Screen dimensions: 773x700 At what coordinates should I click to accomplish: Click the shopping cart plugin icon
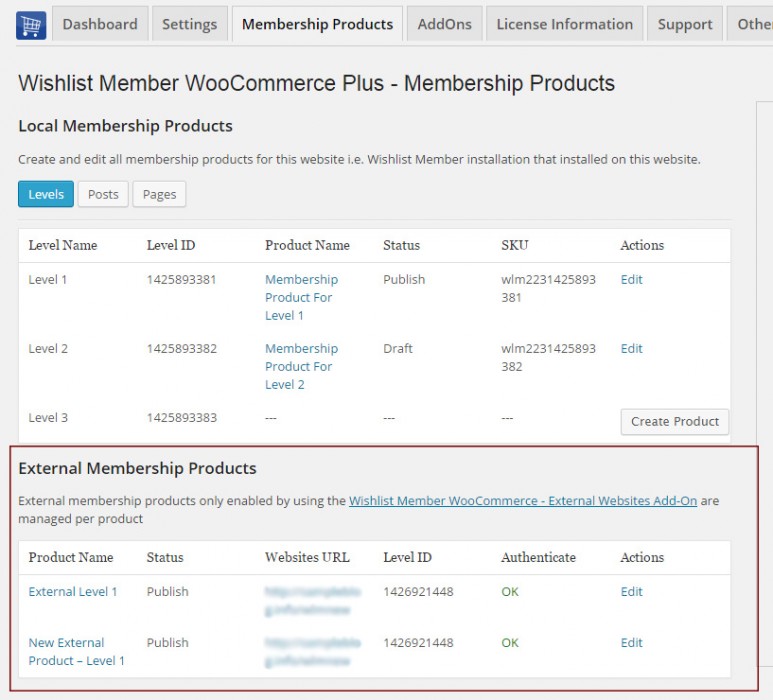31,24
